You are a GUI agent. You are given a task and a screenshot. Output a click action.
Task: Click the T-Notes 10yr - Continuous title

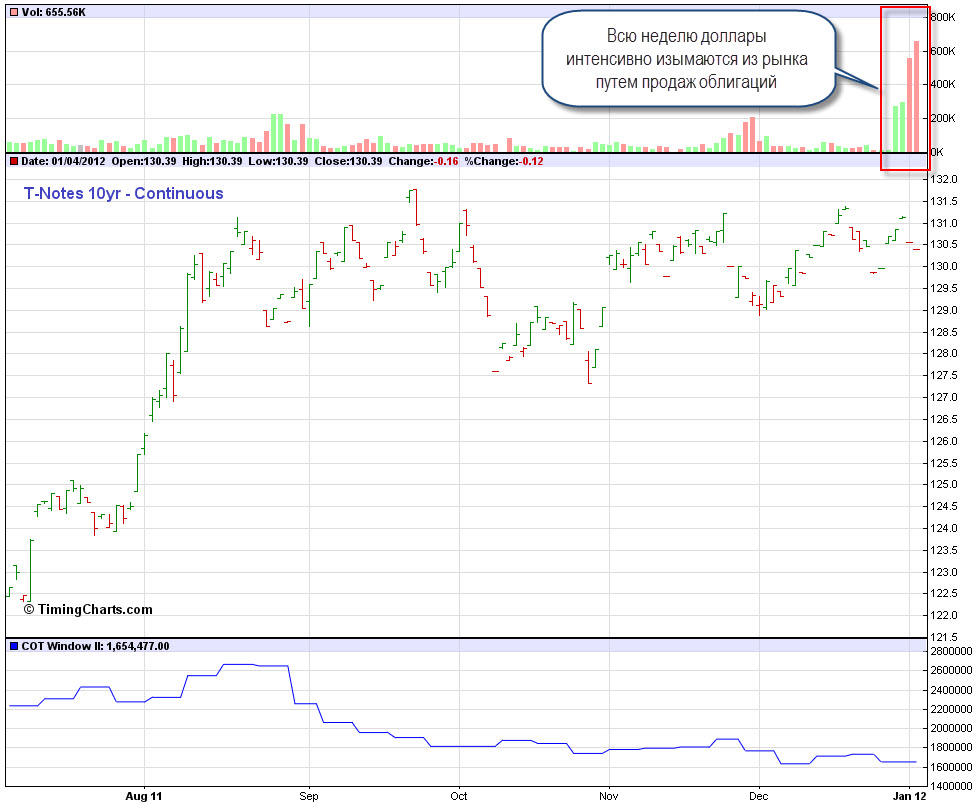(x=123, y=193)
